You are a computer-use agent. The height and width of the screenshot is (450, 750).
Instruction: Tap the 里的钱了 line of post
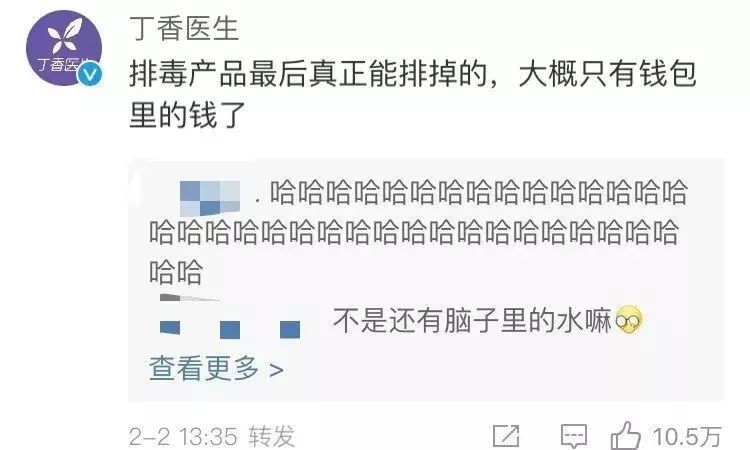pyautogui.click(x=187, y=115)
